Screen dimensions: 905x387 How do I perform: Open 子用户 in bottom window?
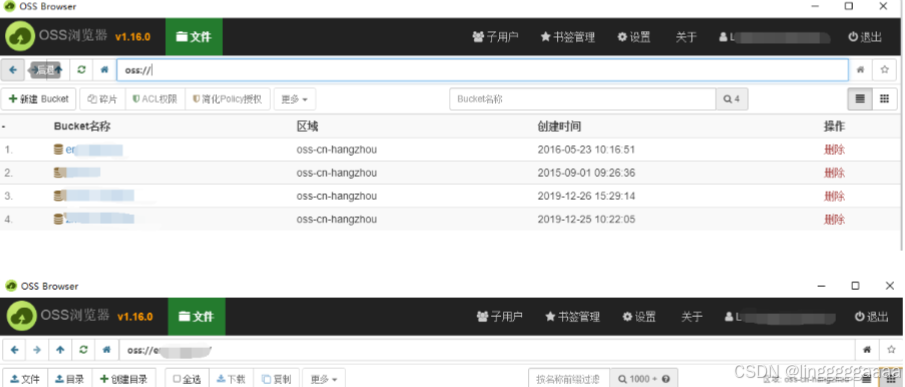500,317
